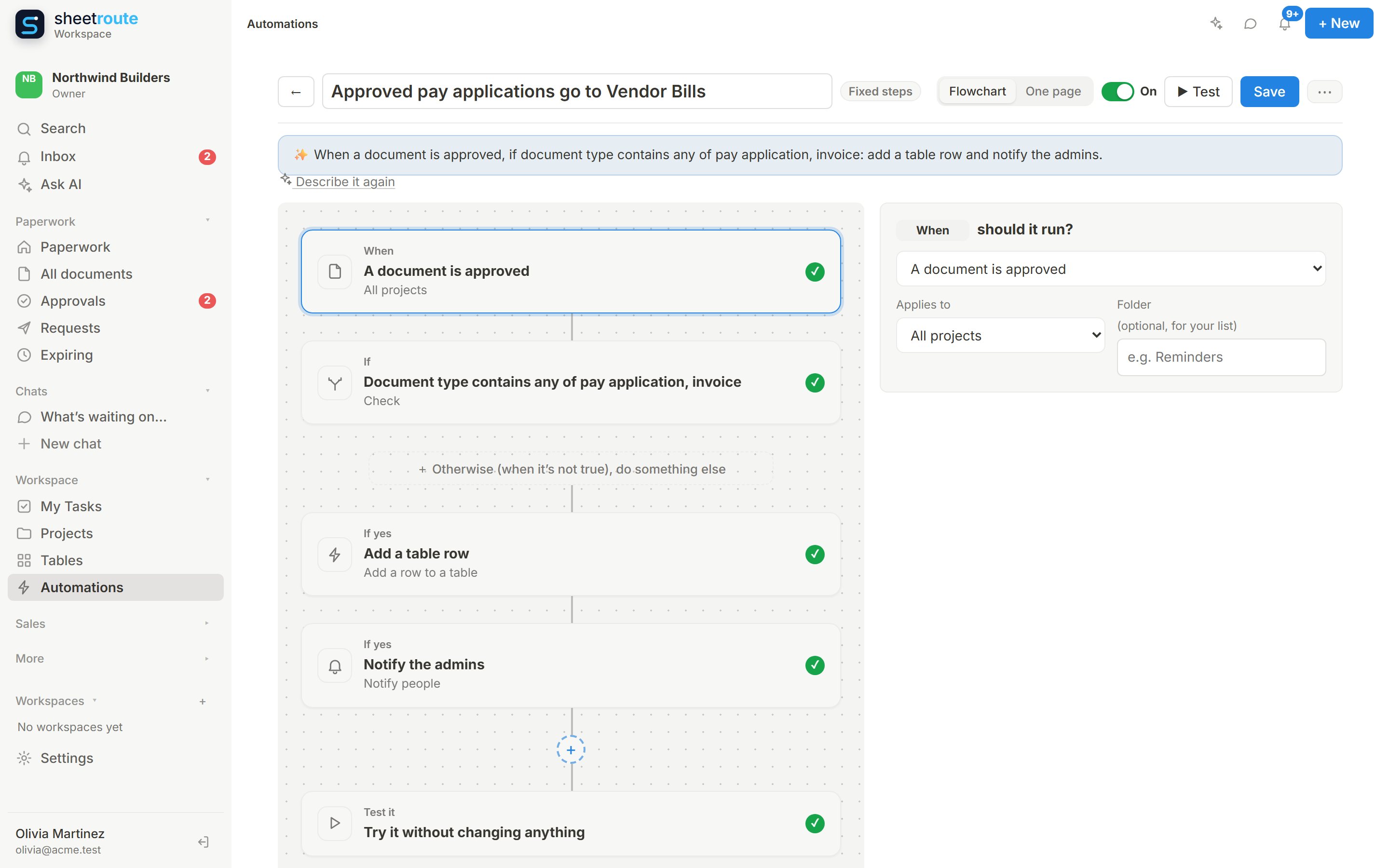
Task: Expand the More sidebar section
Action: pyautogui.click(x=115, y=658)
